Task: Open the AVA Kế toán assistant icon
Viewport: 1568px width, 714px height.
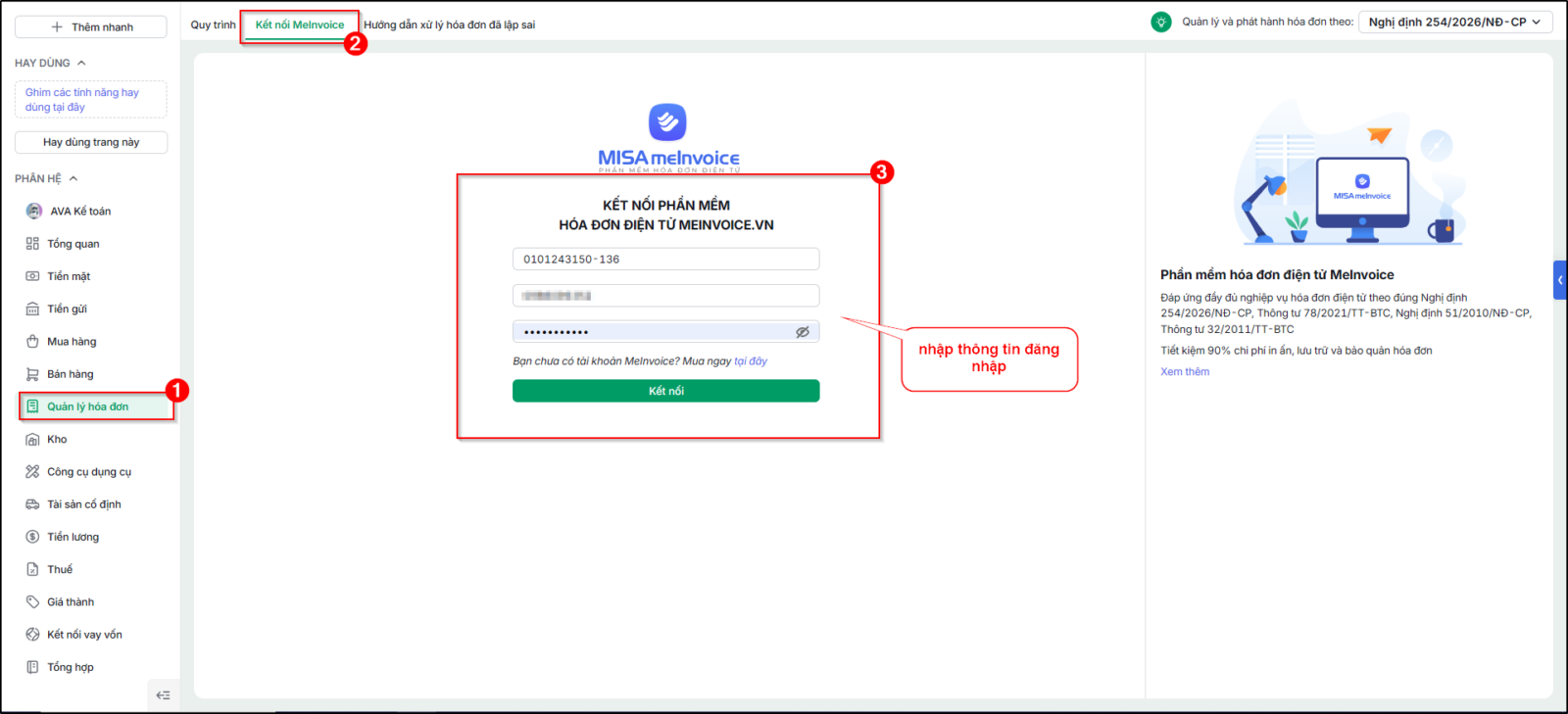Action: 34,211
